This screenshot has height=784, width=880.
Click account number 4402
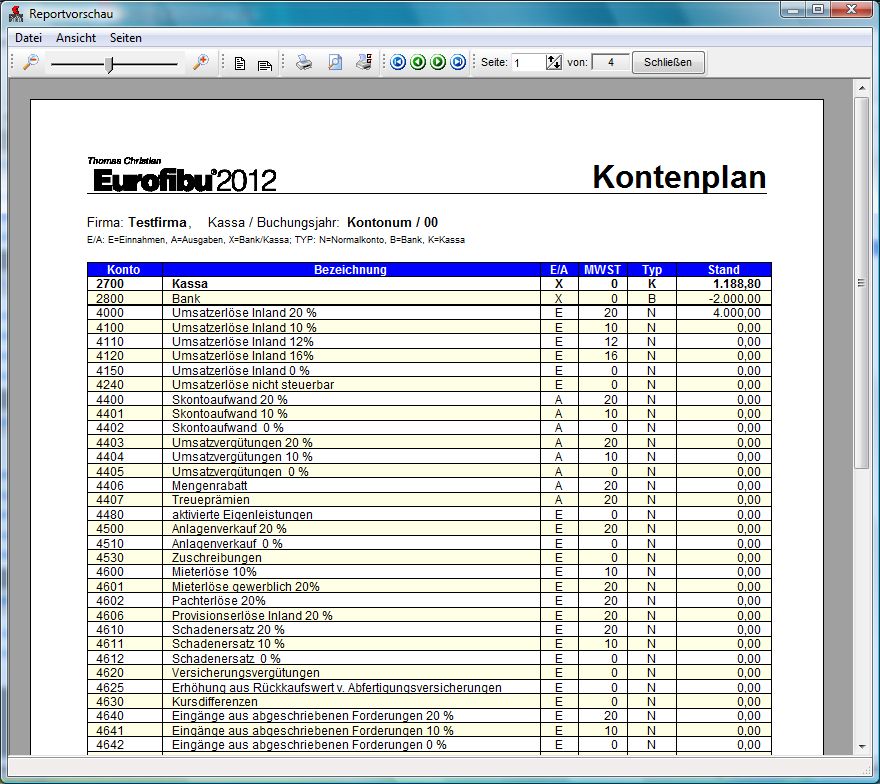click(110, 428)
